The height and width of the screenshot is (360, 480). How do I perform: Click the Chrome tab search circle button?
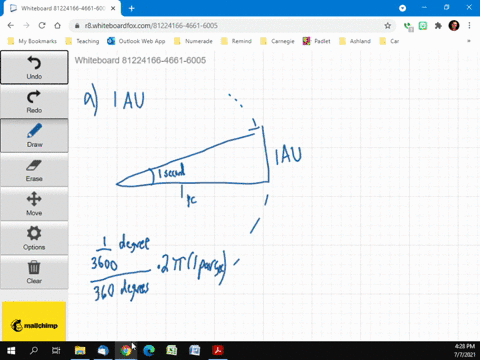[402, 8]
